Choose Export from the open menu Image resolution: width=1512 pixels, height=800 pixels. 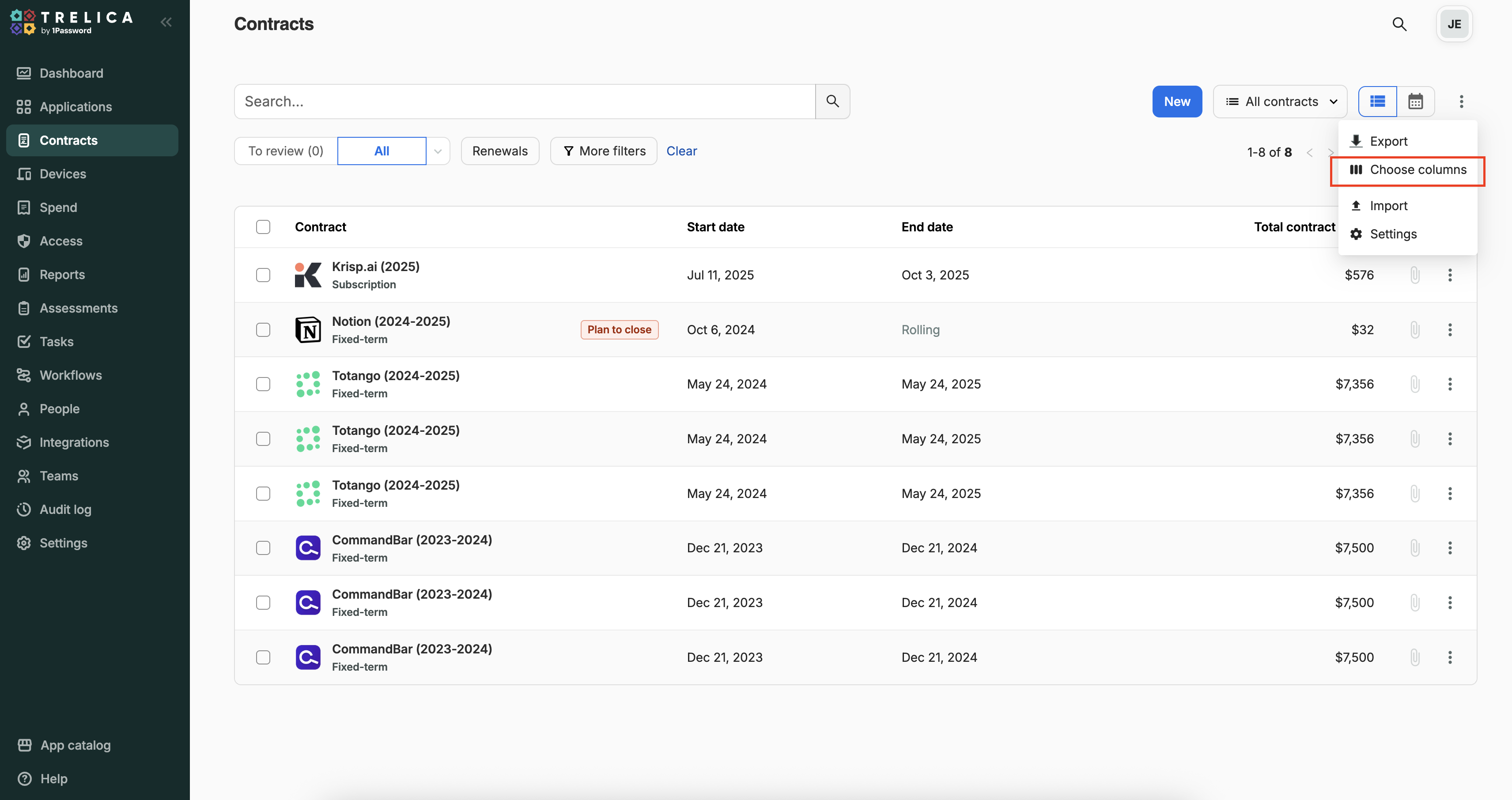[x=1388, y=141]
